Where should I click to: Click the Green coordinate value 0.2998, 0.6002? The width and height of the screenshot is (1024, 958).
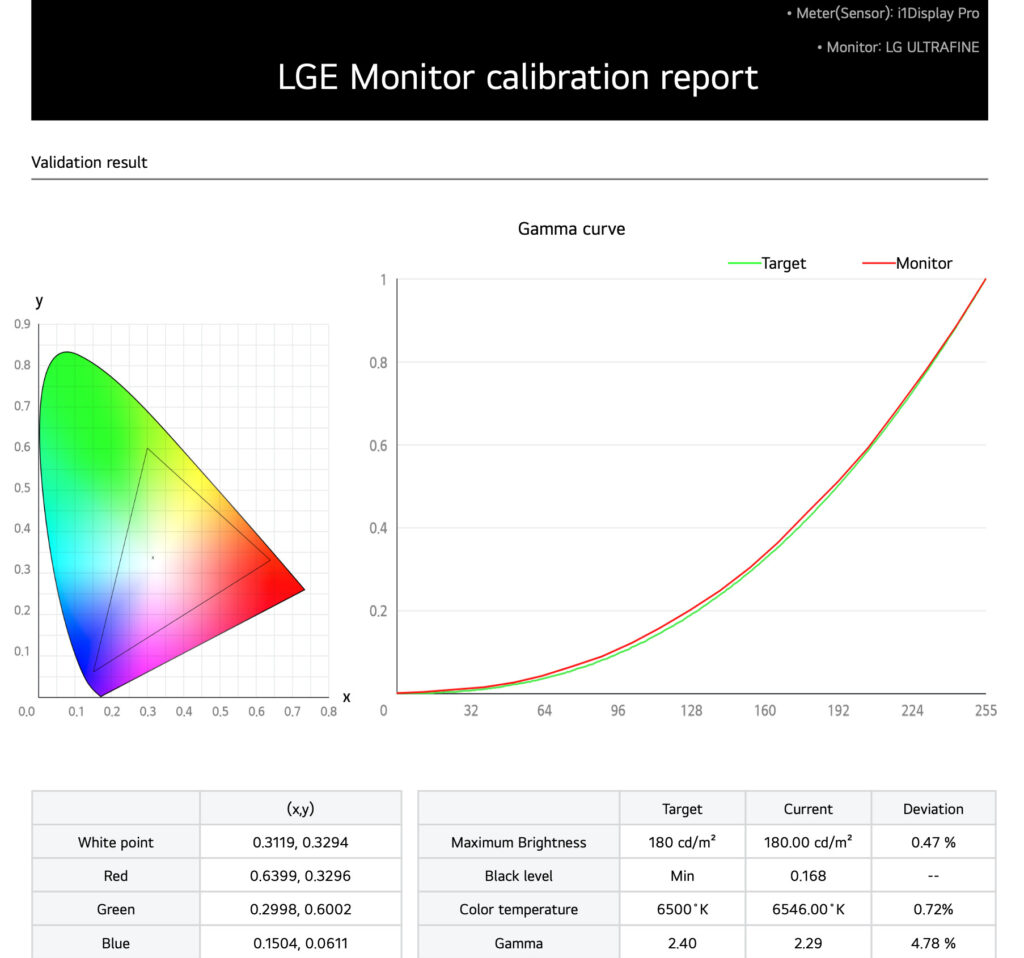tap(300, 910)
